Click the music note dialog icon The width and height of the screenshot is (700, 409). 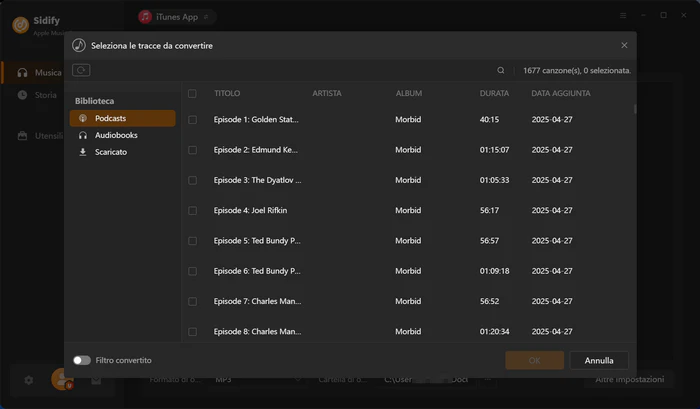(x=79, y=45)
